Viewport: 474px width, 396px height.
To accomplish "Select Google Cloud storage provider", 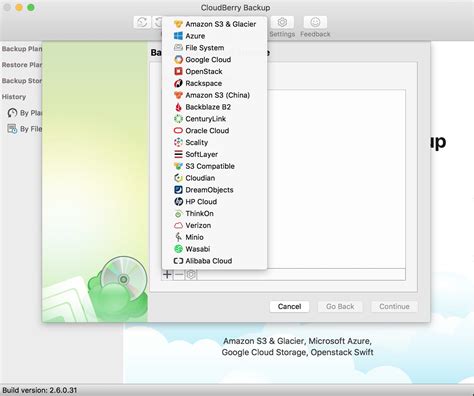I will (x=214, y=60).
